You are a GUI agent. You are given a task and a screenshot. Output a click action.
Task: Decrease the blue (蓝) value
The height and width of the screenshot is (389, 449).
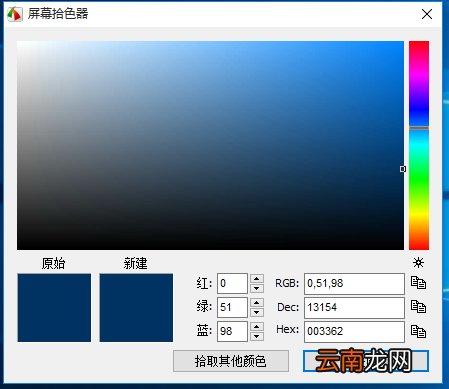(x=257, y=336)
